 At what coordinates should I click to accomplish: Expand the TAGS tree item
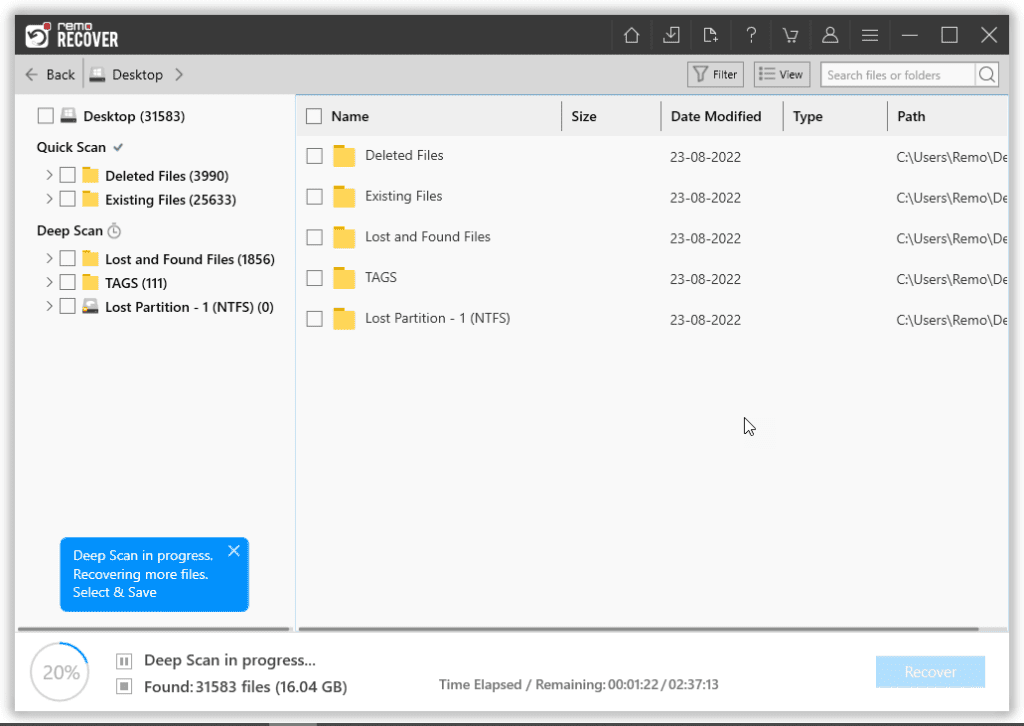coord(49,282)
